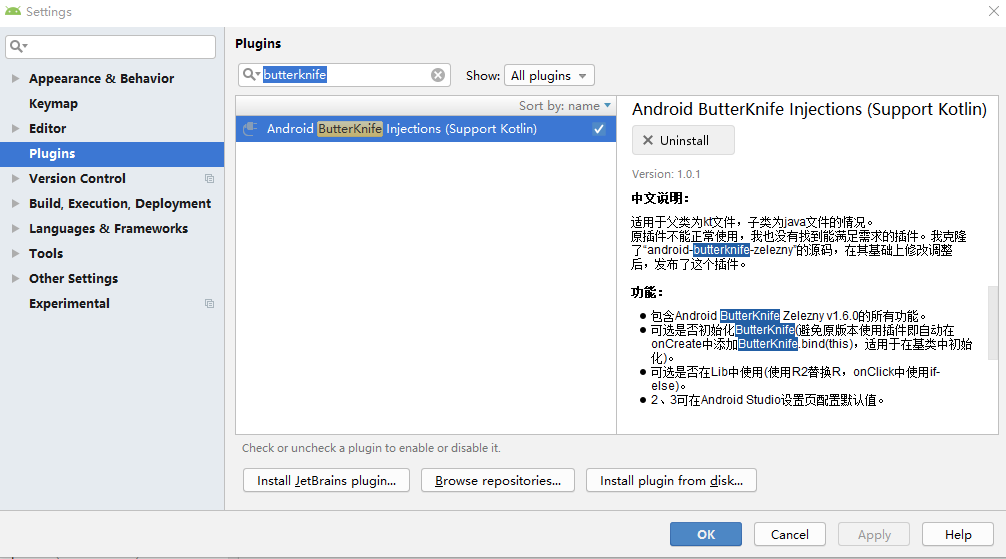Image resolution: width=1006 pixels, height=559 pixels.
Task: Click the ButterKnife plugin row icon
Action: click(251, 128)
